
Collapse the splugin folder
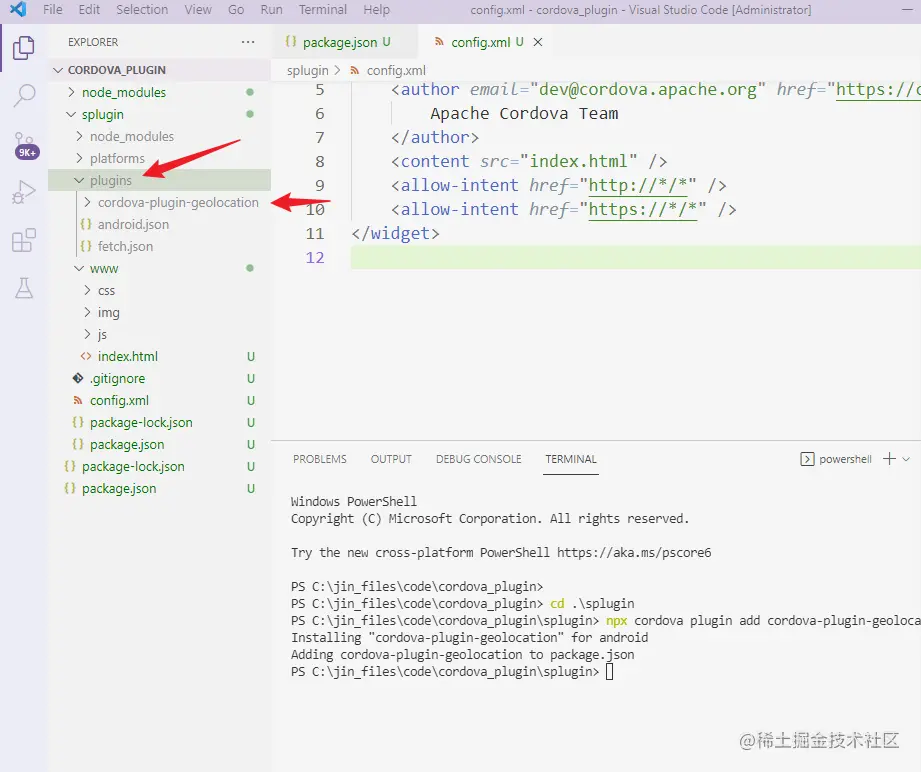pyautogui.click(x=160, y=114)
